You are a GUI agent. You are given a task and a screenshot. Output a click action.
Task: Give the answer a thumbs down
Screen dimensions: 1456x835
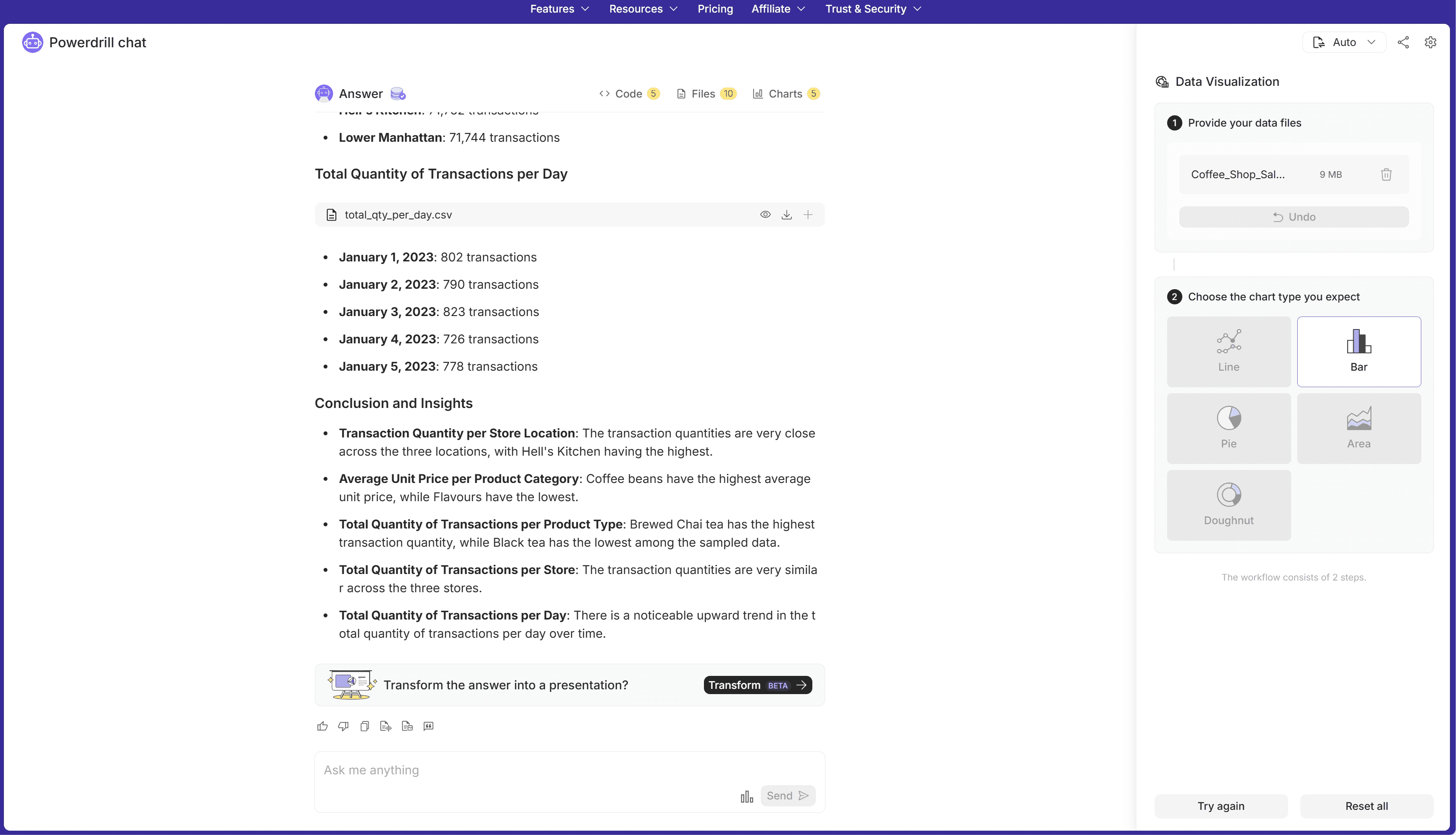(x=344, y=726)
